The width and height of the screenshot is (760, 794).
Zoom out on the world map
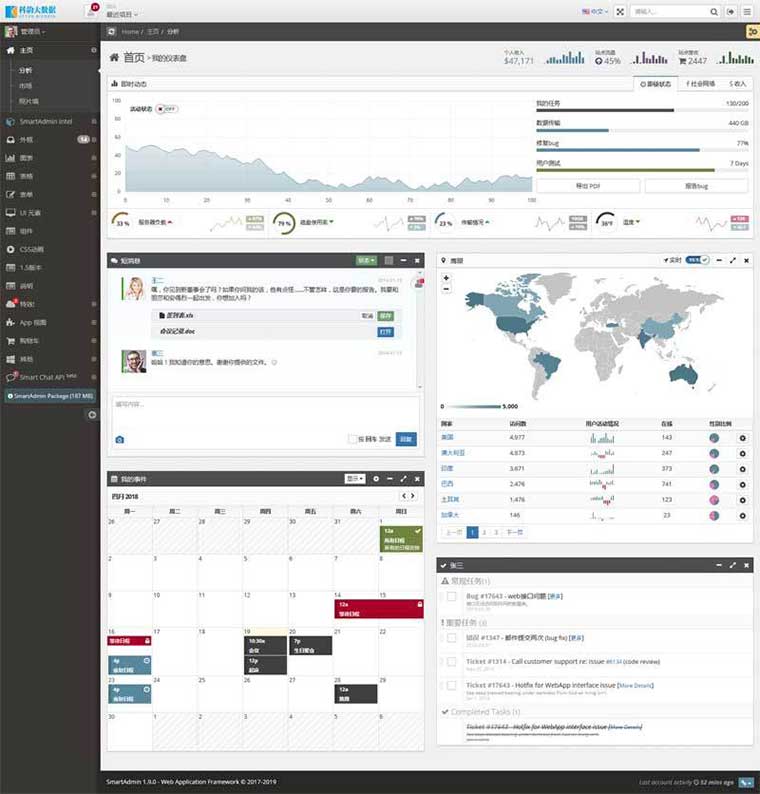(x=446, y=289)
